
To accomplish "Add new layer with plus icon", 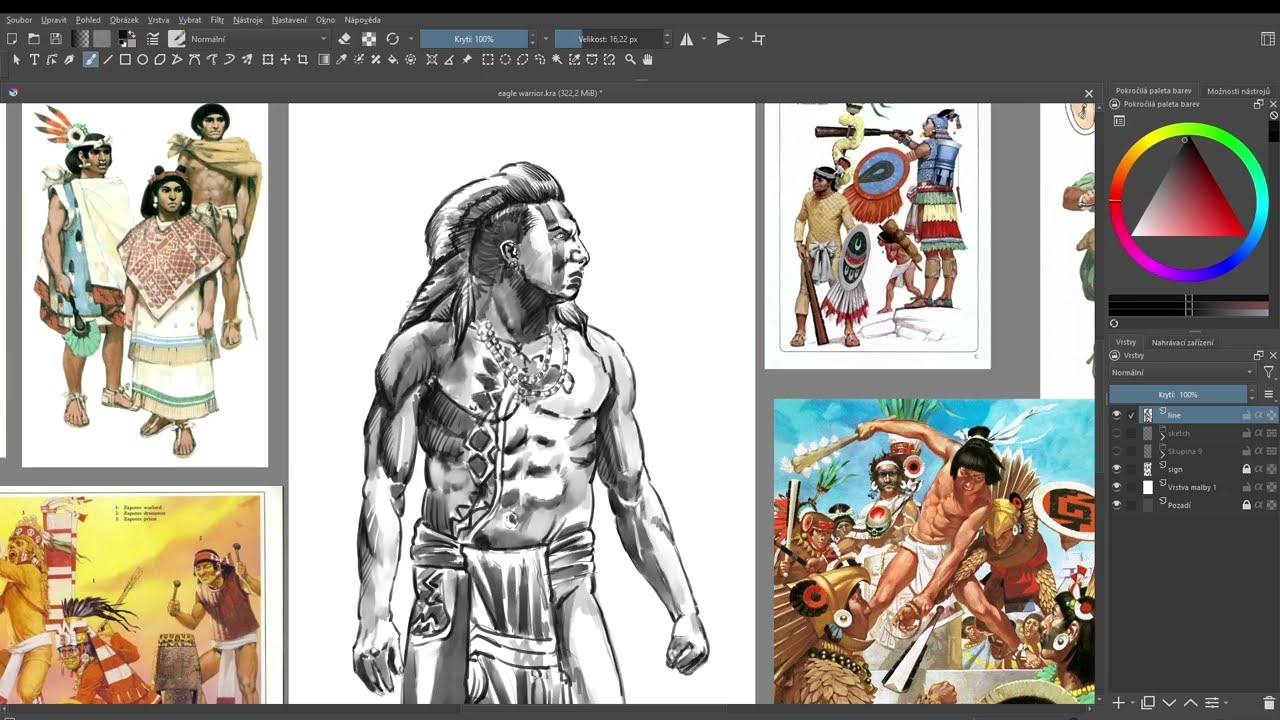I will pyautogui.click(x=1119, y=703).
